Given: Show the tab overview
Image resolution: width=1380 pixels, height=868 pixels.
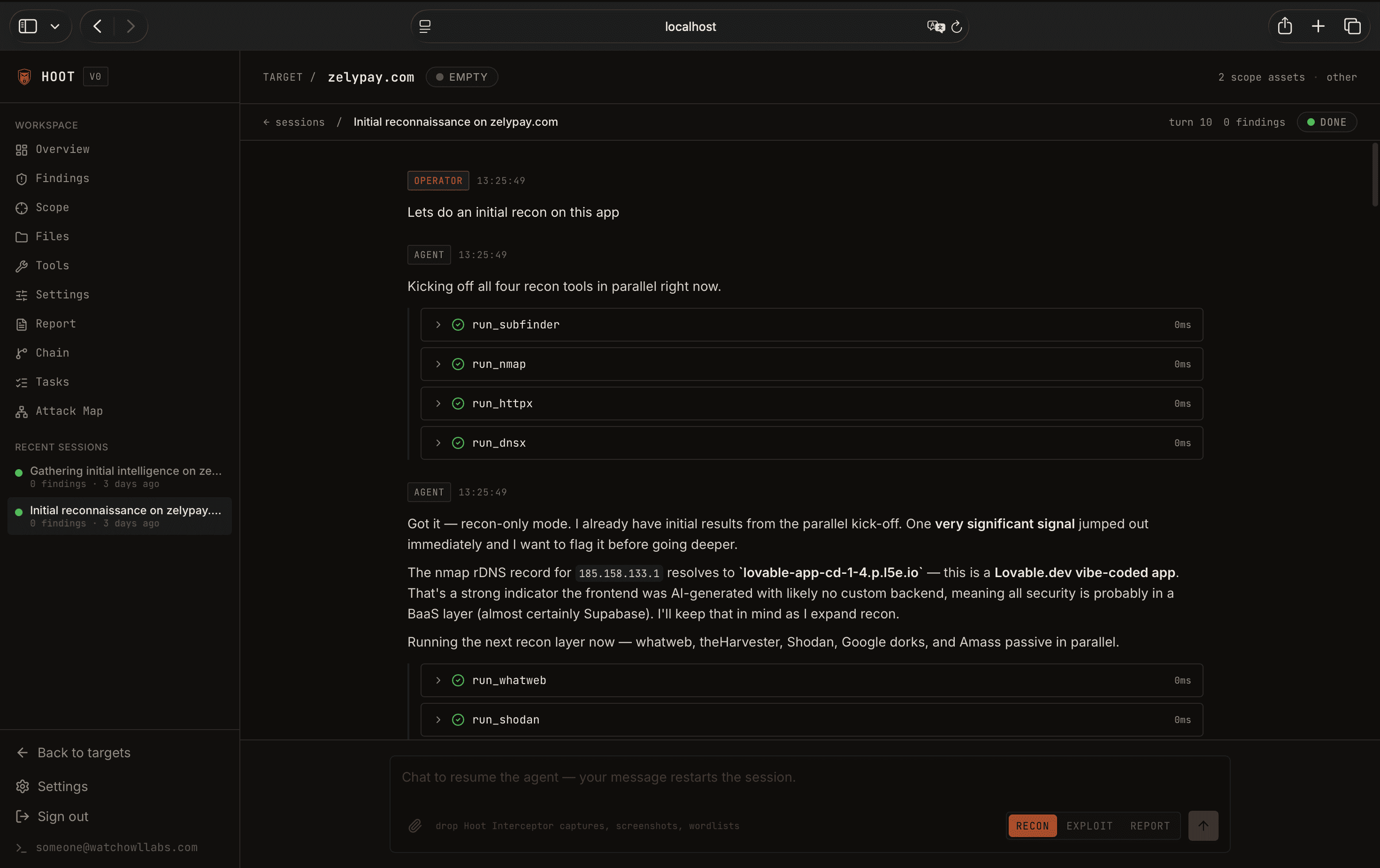Looking at the screenshot, I should coord(1352,26).
